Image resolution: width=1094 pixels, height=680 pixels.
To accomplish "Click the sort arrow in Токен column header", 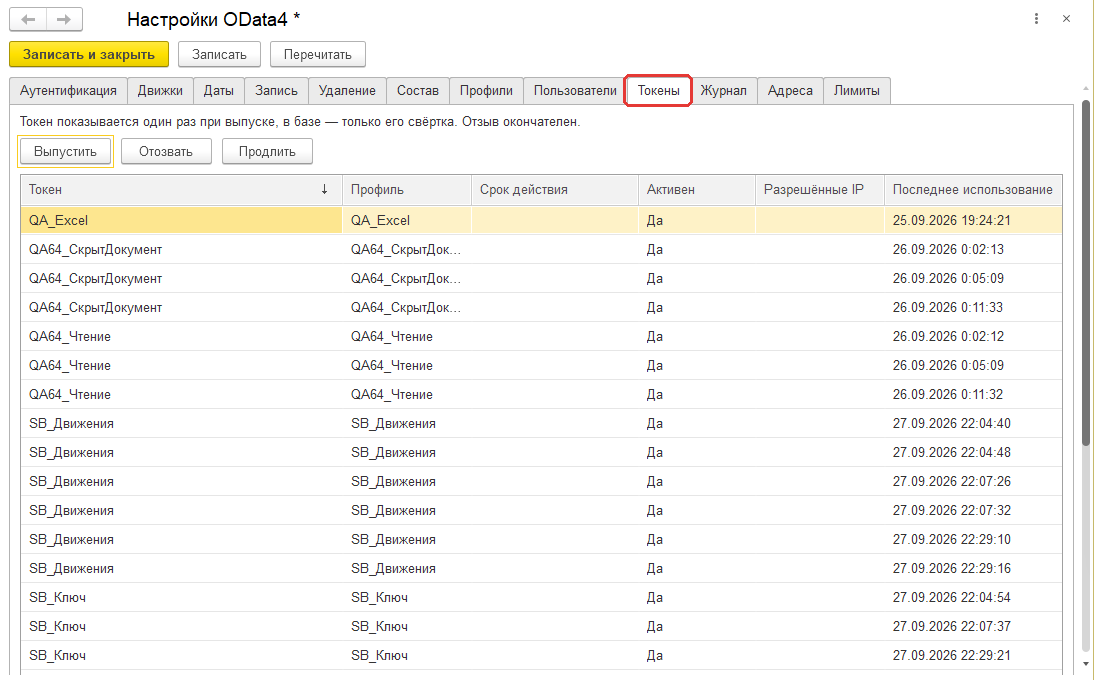I will [x=324, y=190].
